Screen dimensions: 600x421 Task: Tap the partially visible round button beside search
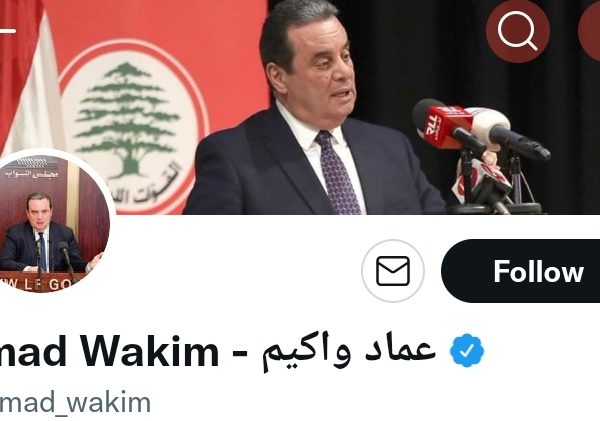(589, 31)
